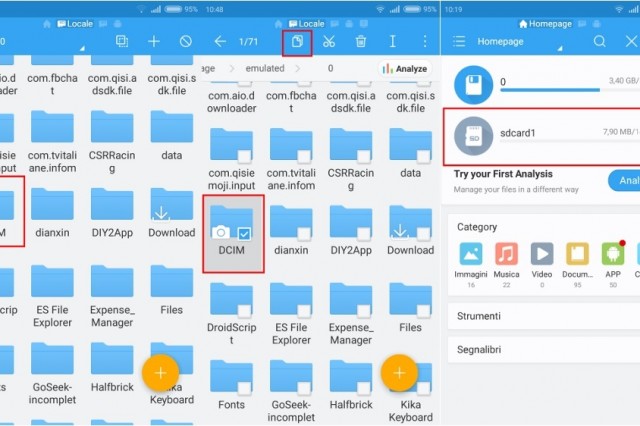Tap the 10:19 clock in right status bar
This screenshot has height=426, width=640.
453,9
